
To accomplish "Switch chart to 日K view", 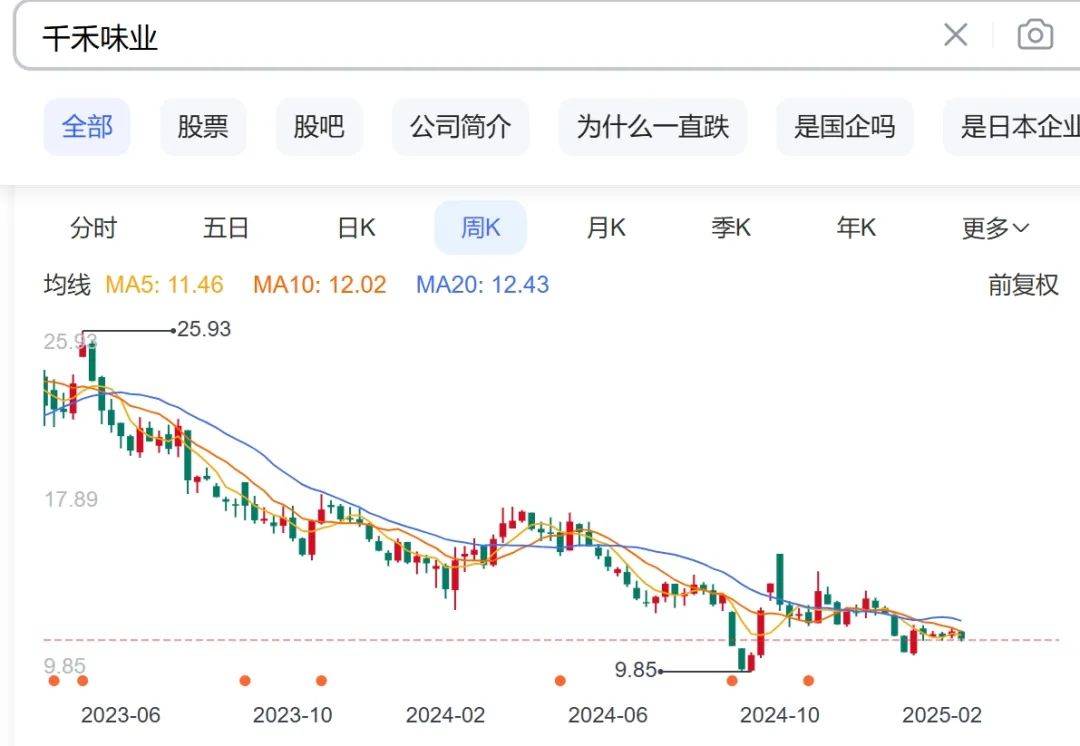I will tap(356, 227).
